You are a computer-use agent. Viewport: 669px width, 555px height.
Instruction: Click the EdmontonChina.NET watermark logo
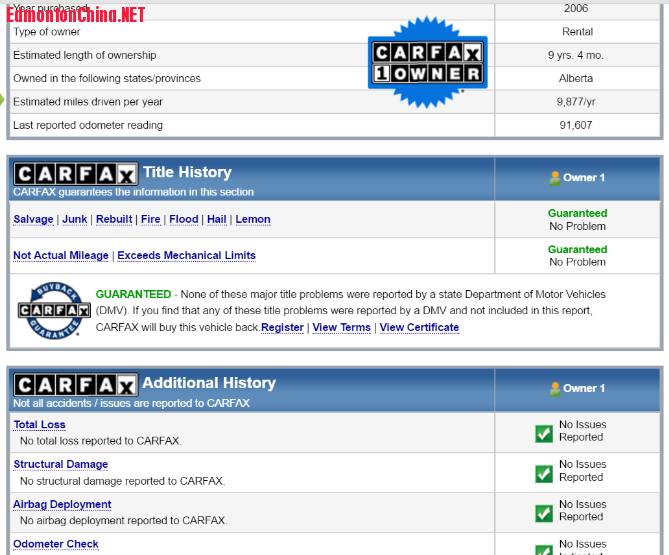(76, 13)
